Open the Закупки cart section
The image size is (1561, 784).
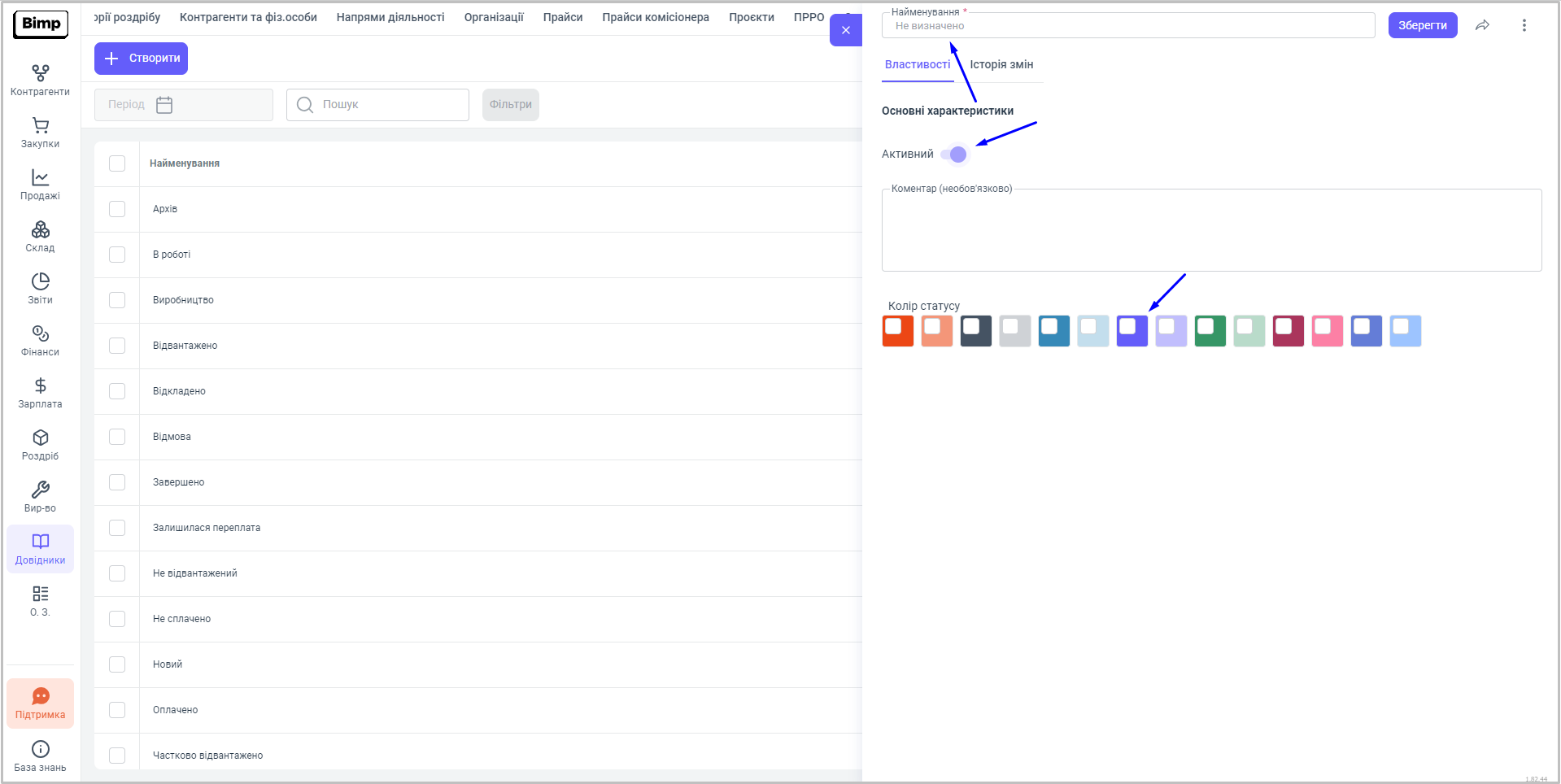pyautogui.click(x=40, y=133)
